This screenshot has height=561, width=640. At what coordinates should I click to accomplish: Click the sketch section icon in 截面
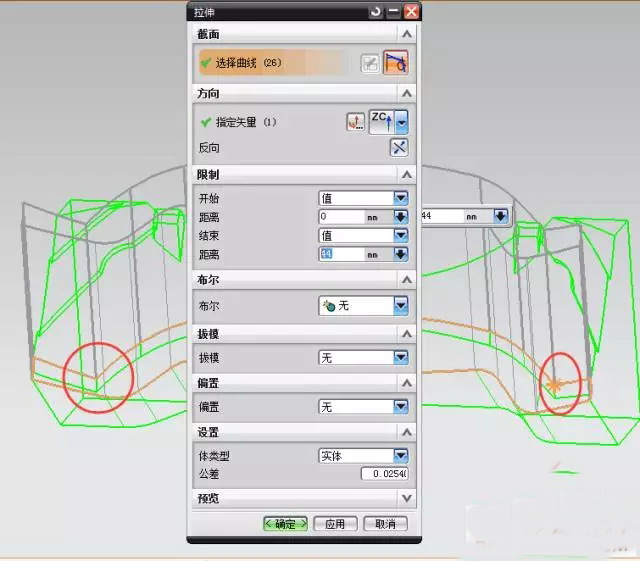(370, 63)
